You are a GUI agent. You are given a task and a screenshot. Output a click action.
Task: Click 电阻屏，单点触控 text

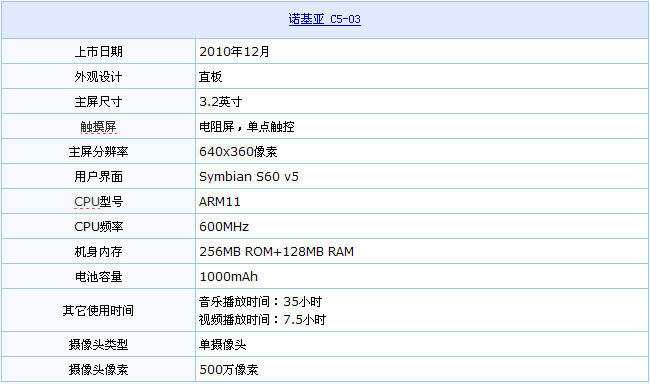[247, 126]
